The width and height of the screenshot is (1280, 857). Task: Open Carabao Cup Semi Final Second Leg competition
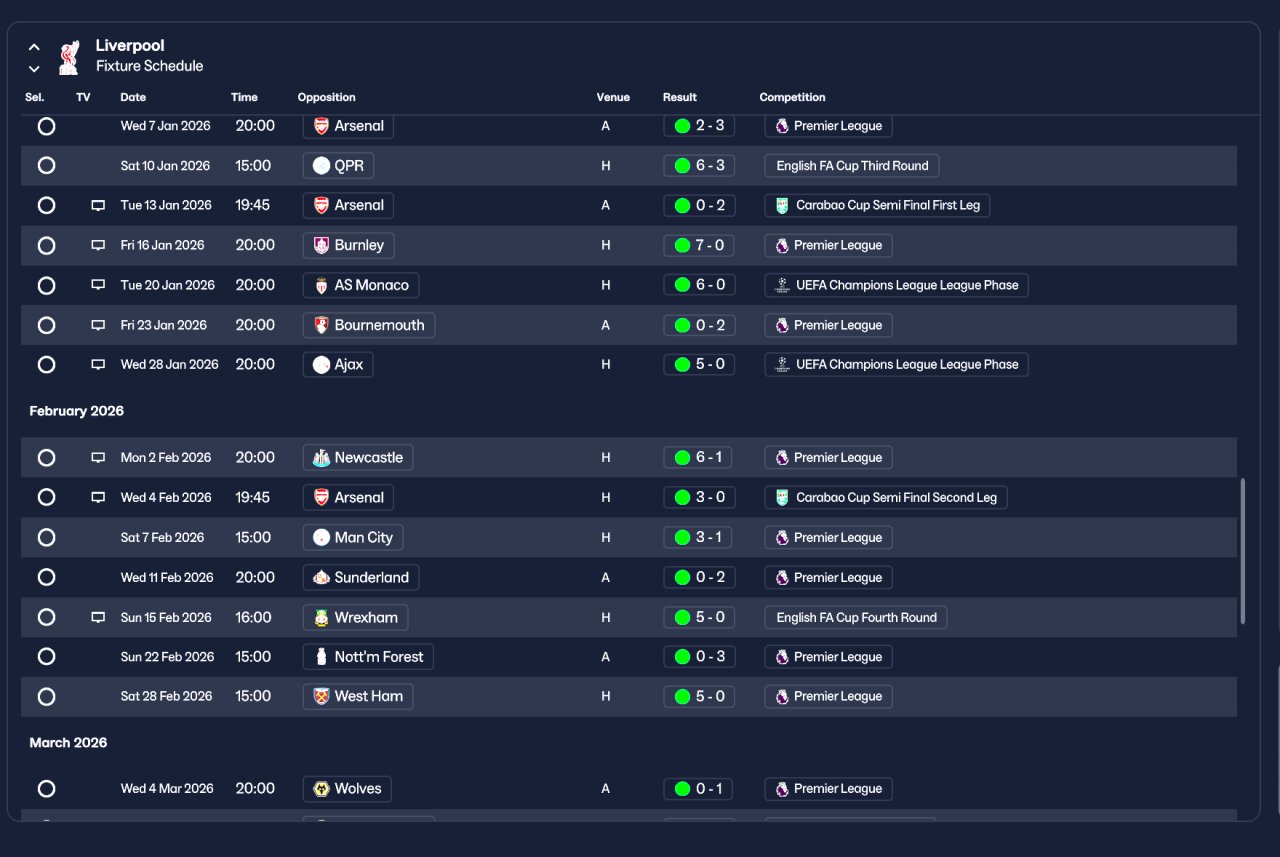(x=886, y=497)
